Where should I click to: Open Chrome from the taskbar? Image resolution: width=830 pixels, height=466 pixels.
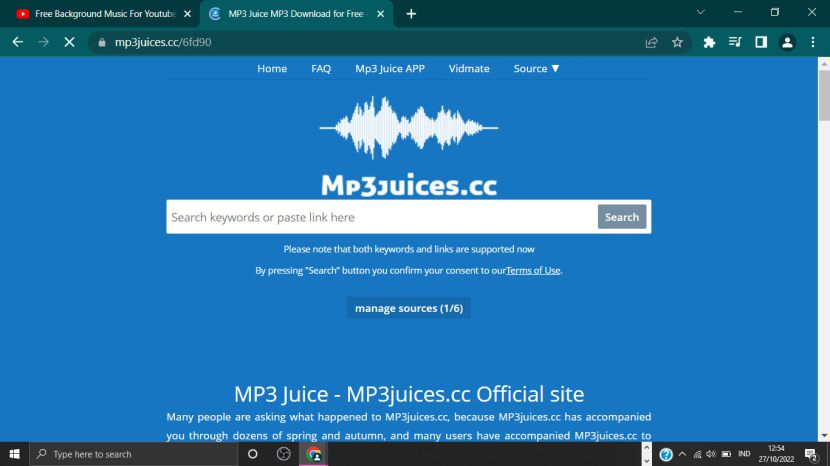point(314,454)
